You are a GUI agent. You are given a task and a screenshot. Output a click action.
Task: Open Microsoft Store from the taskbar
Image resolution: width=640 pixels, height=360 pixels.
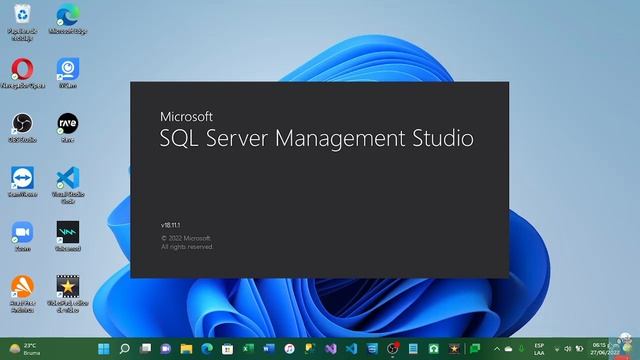pos(227,349)
